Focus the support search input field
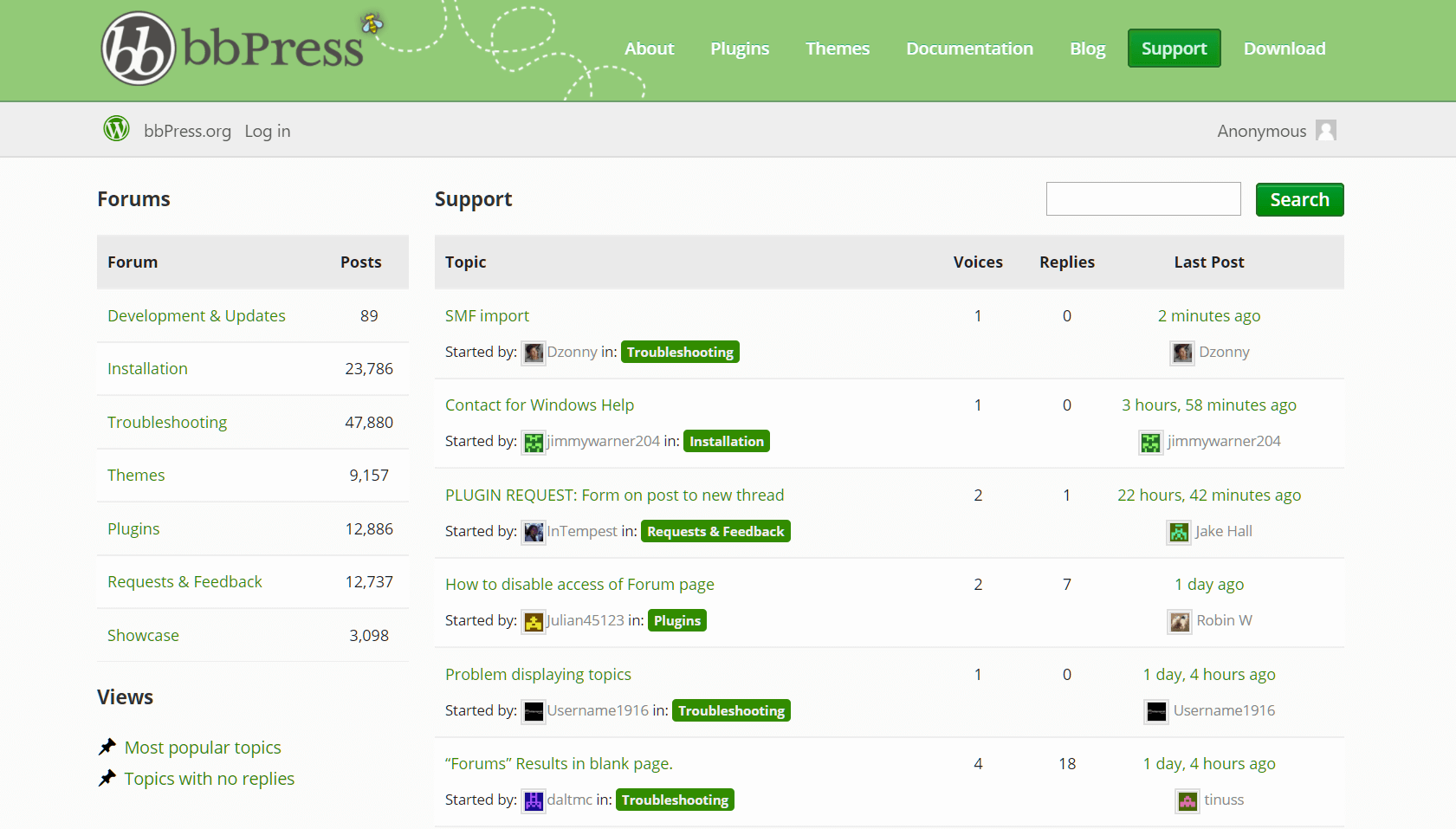This screenshot has height=829, width=1456. (x=1143, y=198)
